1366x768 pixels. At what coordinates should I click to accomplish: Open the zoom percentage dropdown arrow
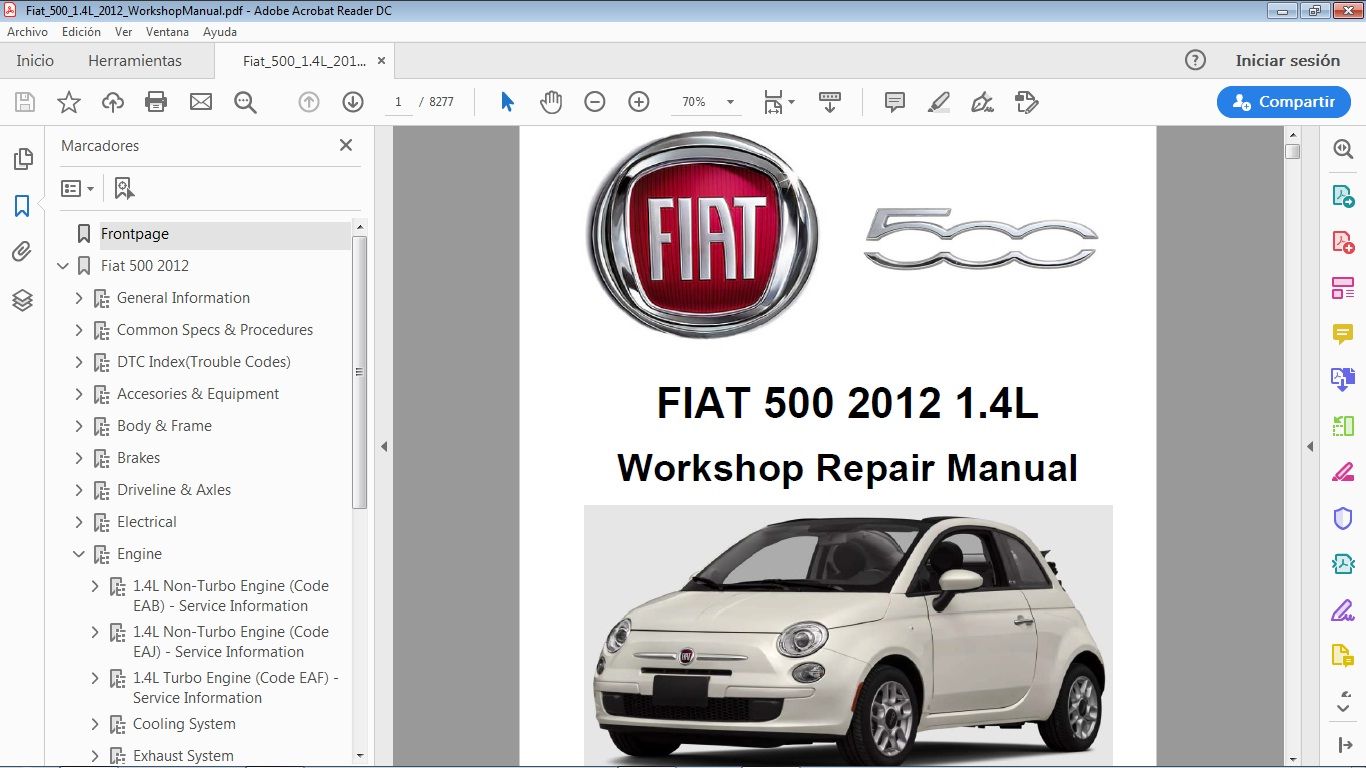(x=730, y=102)
